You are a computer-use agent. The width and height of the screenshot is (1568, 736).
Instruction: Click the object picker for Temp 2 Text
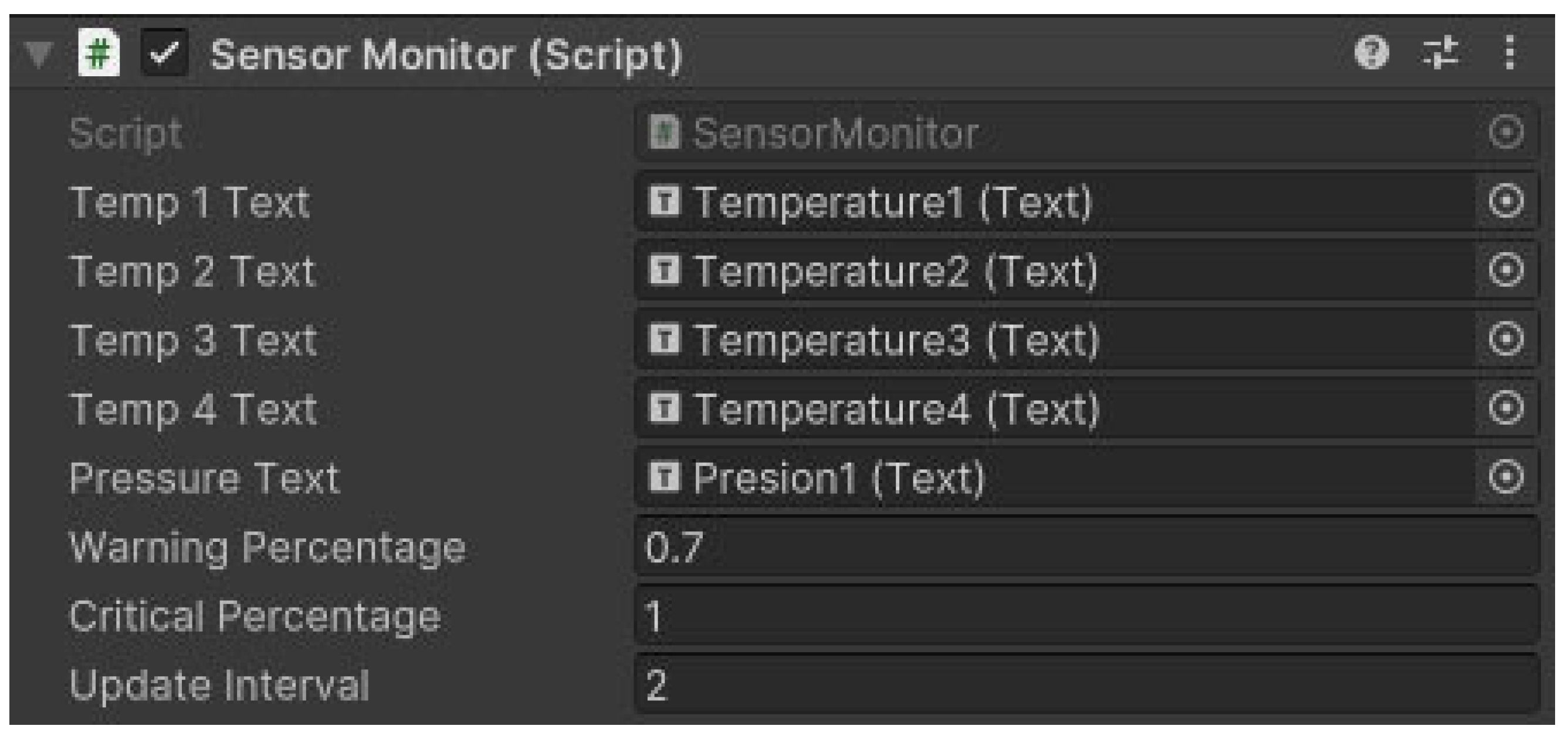pos(1506,270)
